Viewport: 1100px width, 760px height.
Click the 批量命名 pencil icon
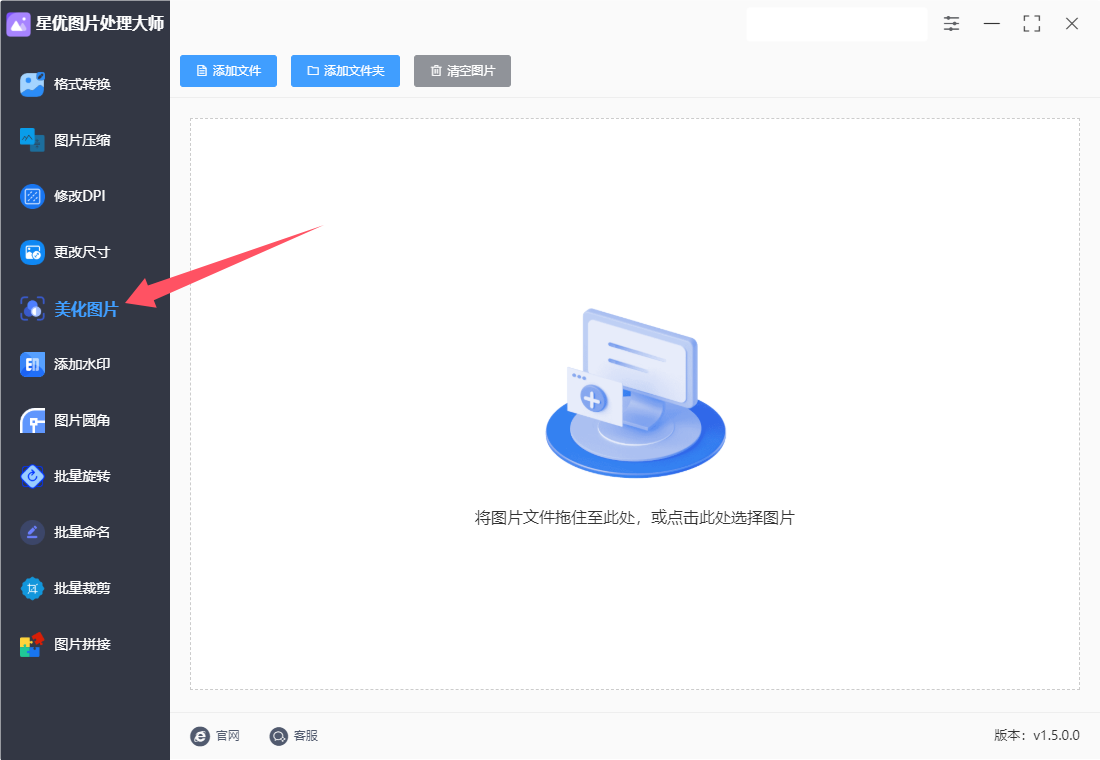(x=32, y=533)
